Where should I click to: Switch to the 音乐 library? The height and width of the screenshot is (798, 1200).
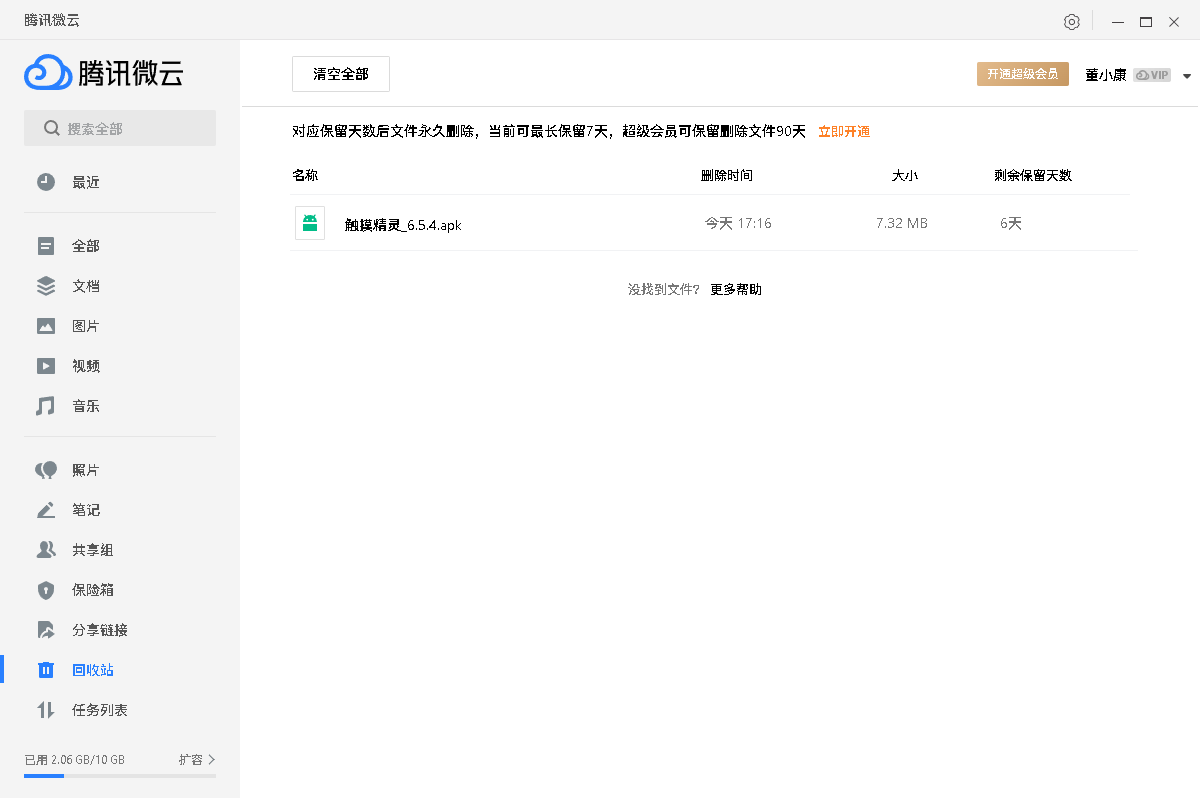85,405
